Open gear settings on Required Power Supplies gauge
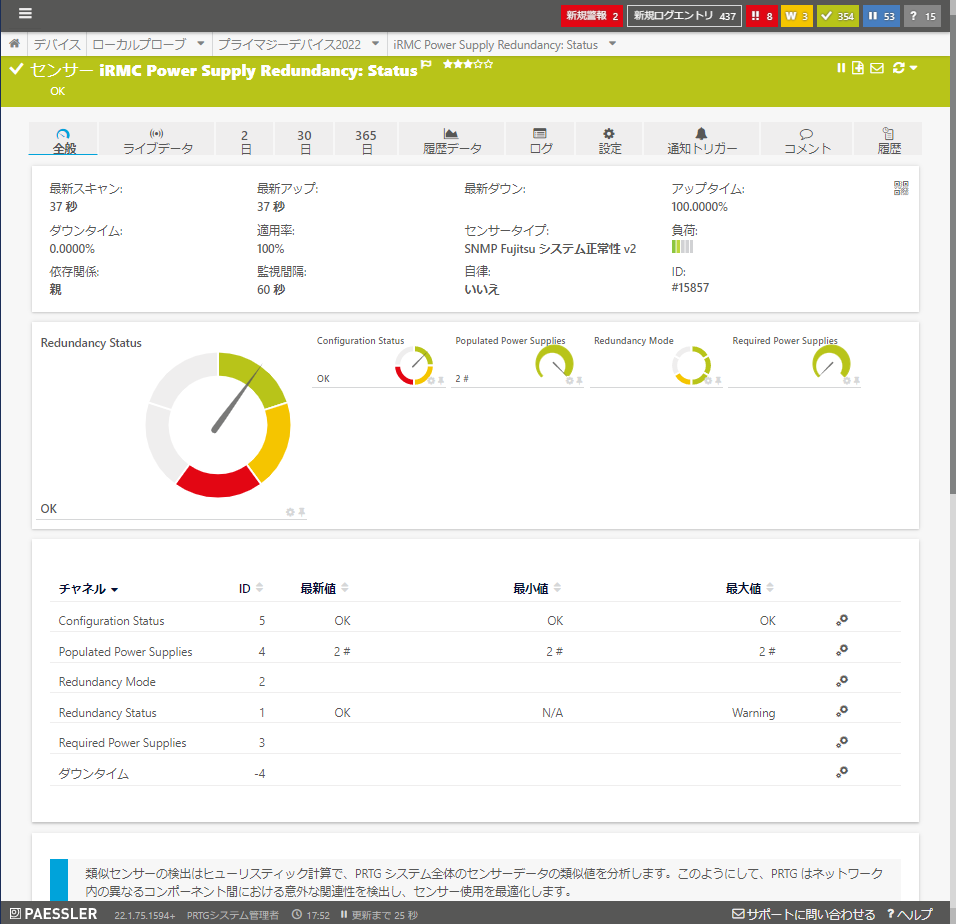This screenshot has width=956, height=924. click(x=847, y=380)
